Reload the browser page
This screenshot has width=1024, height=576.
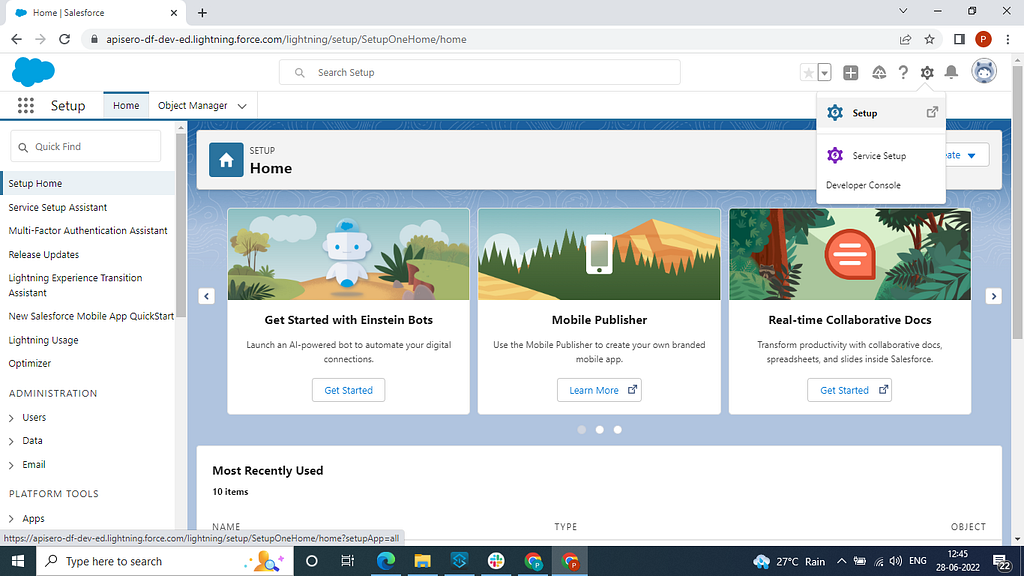point(64,39)
